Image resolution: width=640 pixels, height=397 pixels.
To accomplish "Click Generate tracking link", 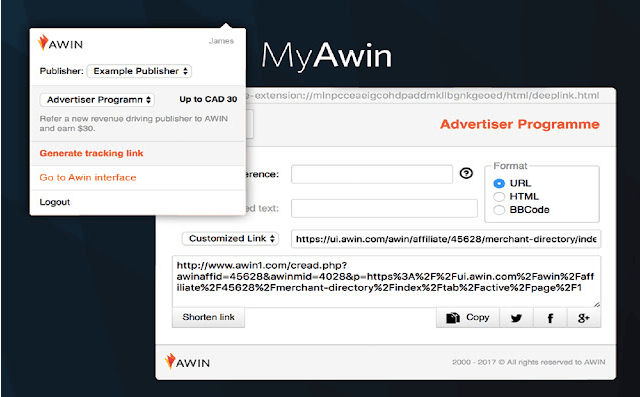I will (x=91, y=153).
